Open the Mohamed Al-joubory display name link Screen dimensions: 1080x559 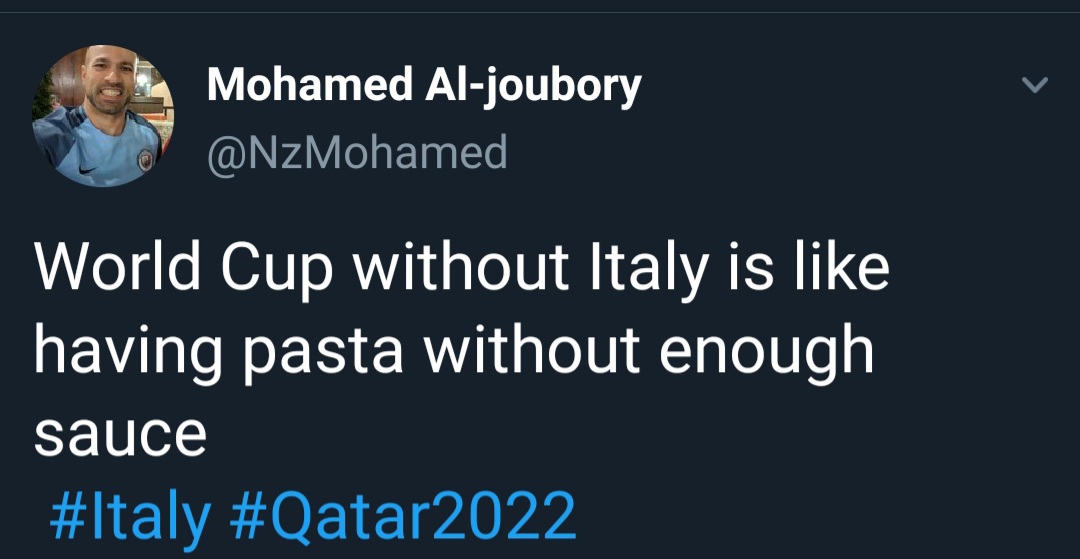tap(423, 87)
